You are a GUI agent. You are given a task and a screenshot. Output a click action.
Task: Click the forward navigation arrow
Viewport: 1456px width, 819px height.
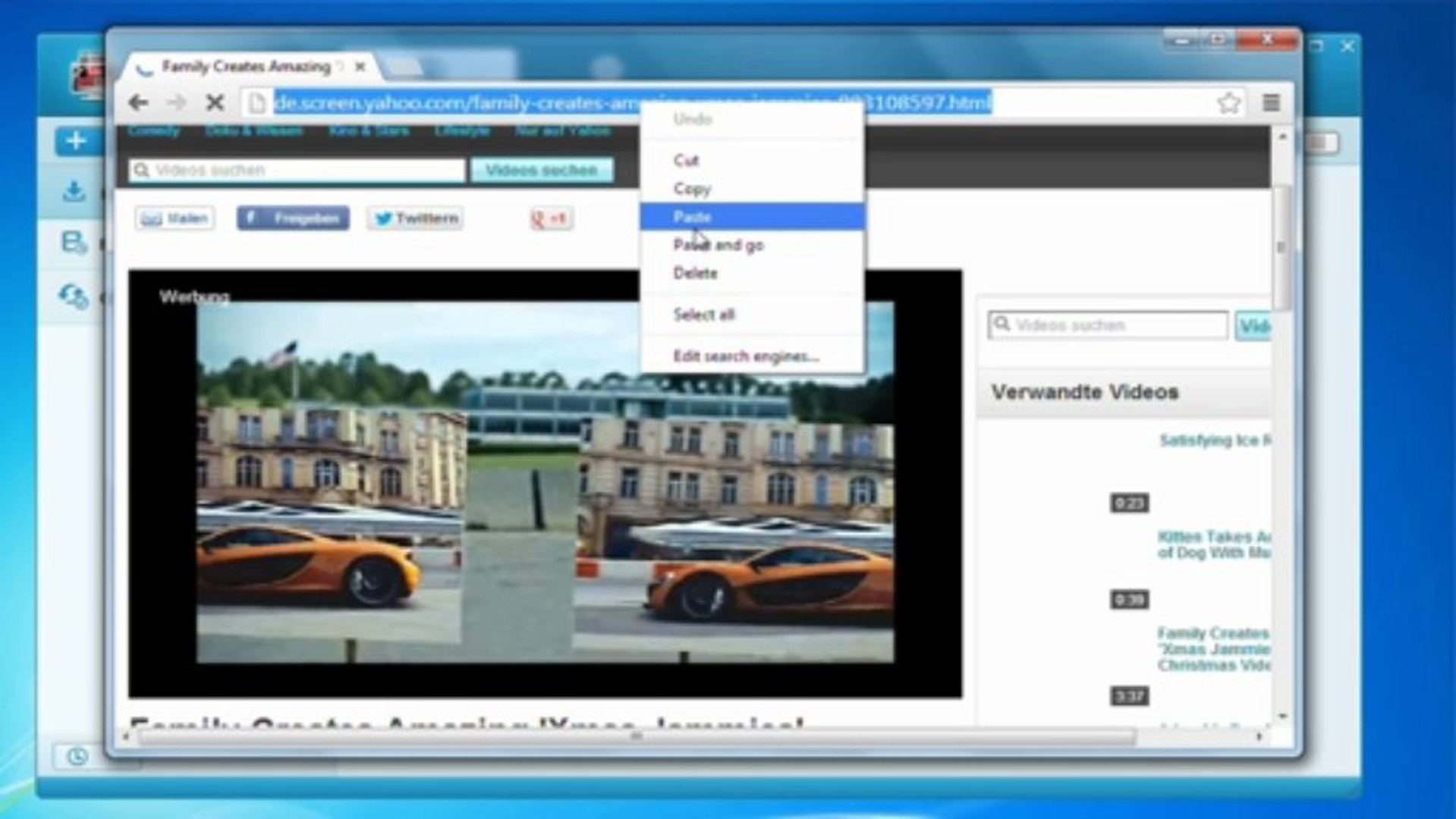point(176,102)
